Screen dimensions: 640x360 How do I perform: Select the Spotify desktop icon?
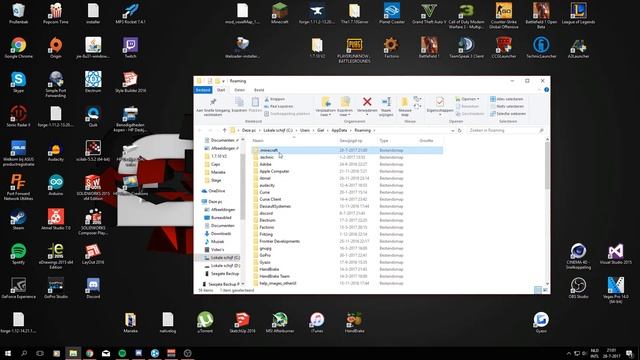(x=18, y=253)
